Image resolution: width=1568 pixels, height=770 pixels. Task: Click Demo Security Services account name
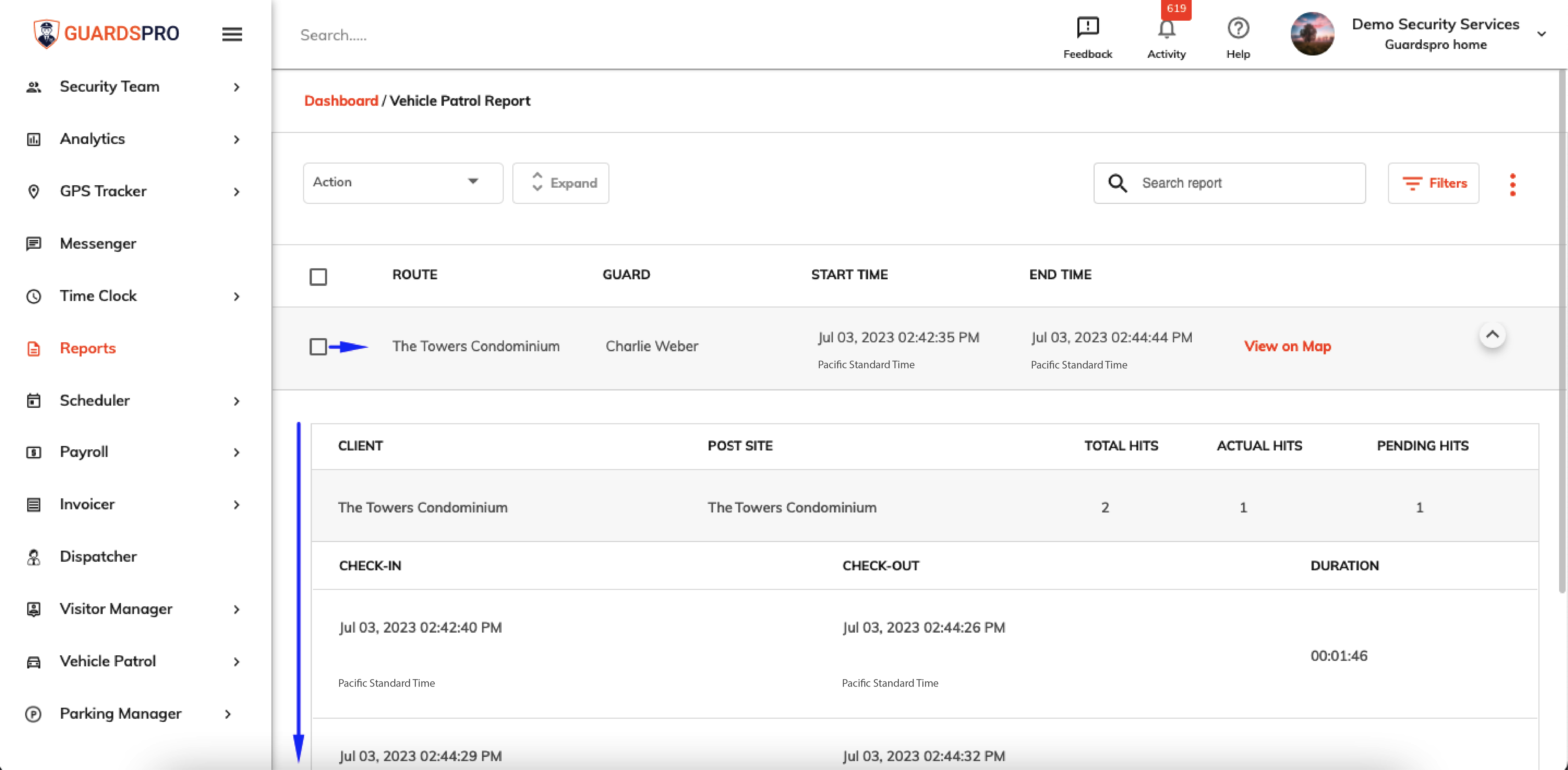pyautogui.click(x=1435, y=24)
